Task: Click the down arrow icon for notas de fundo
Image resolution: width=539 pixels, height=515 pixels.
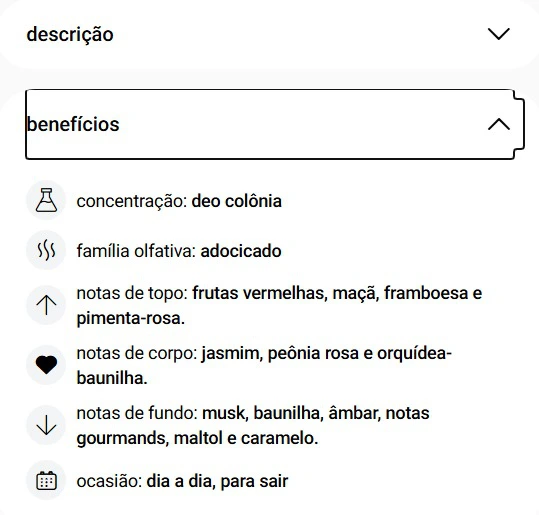Action: tap(46, 425)
